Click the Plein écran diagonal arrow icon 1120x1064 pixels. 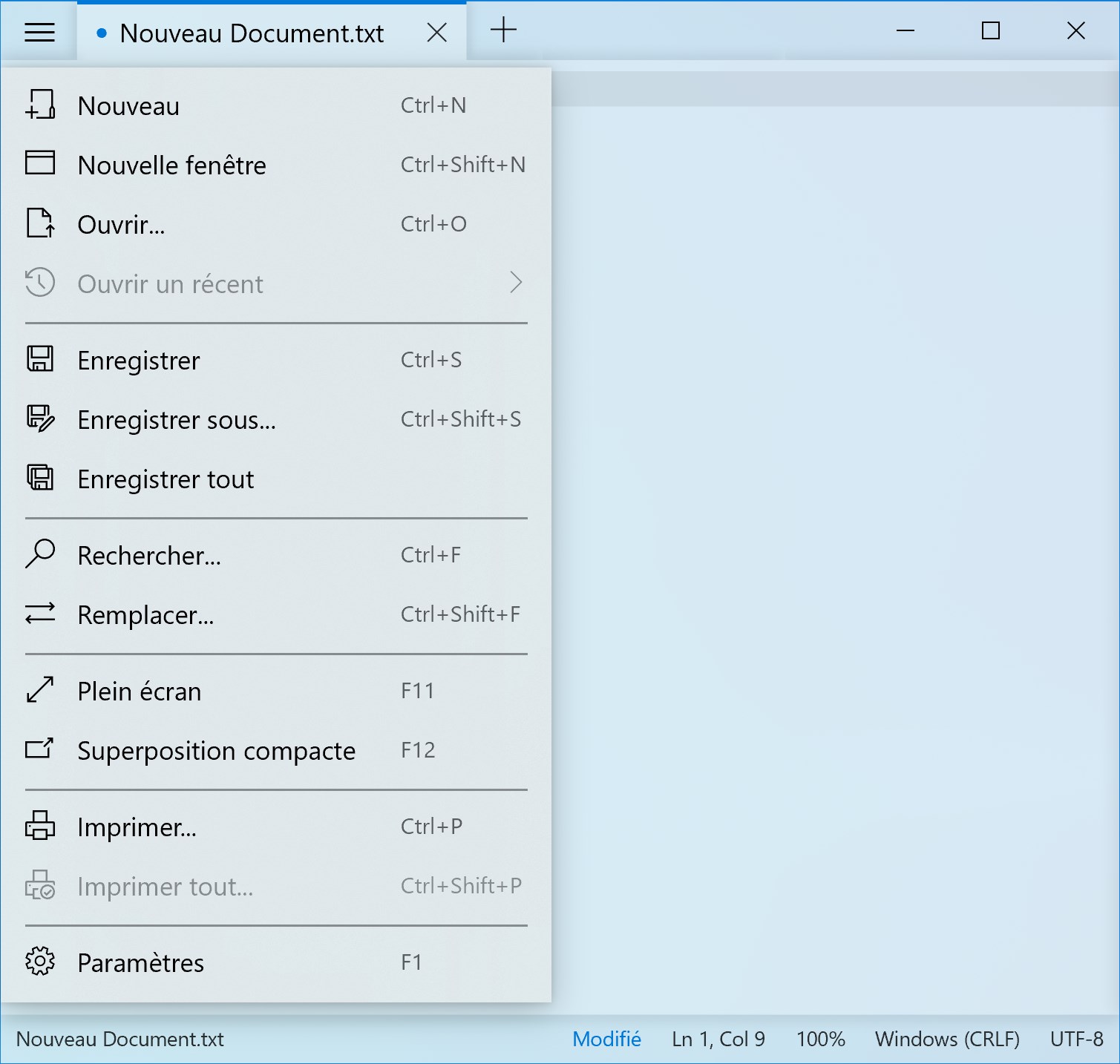(x=40, y=690)
